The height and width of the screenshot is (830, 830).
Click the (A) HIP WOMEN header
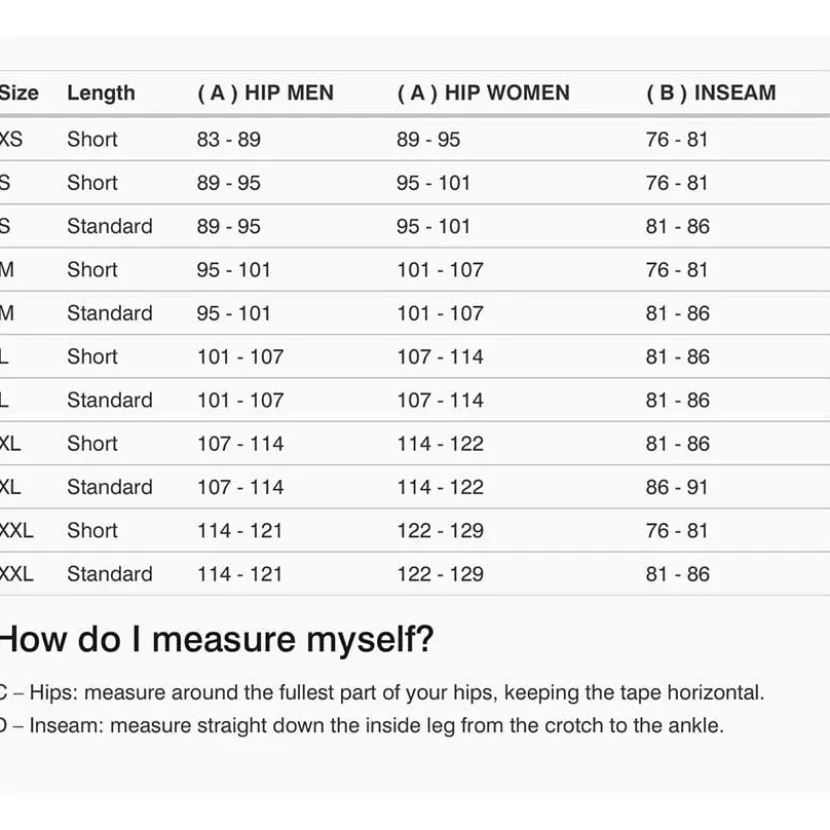tap(483, 93)
